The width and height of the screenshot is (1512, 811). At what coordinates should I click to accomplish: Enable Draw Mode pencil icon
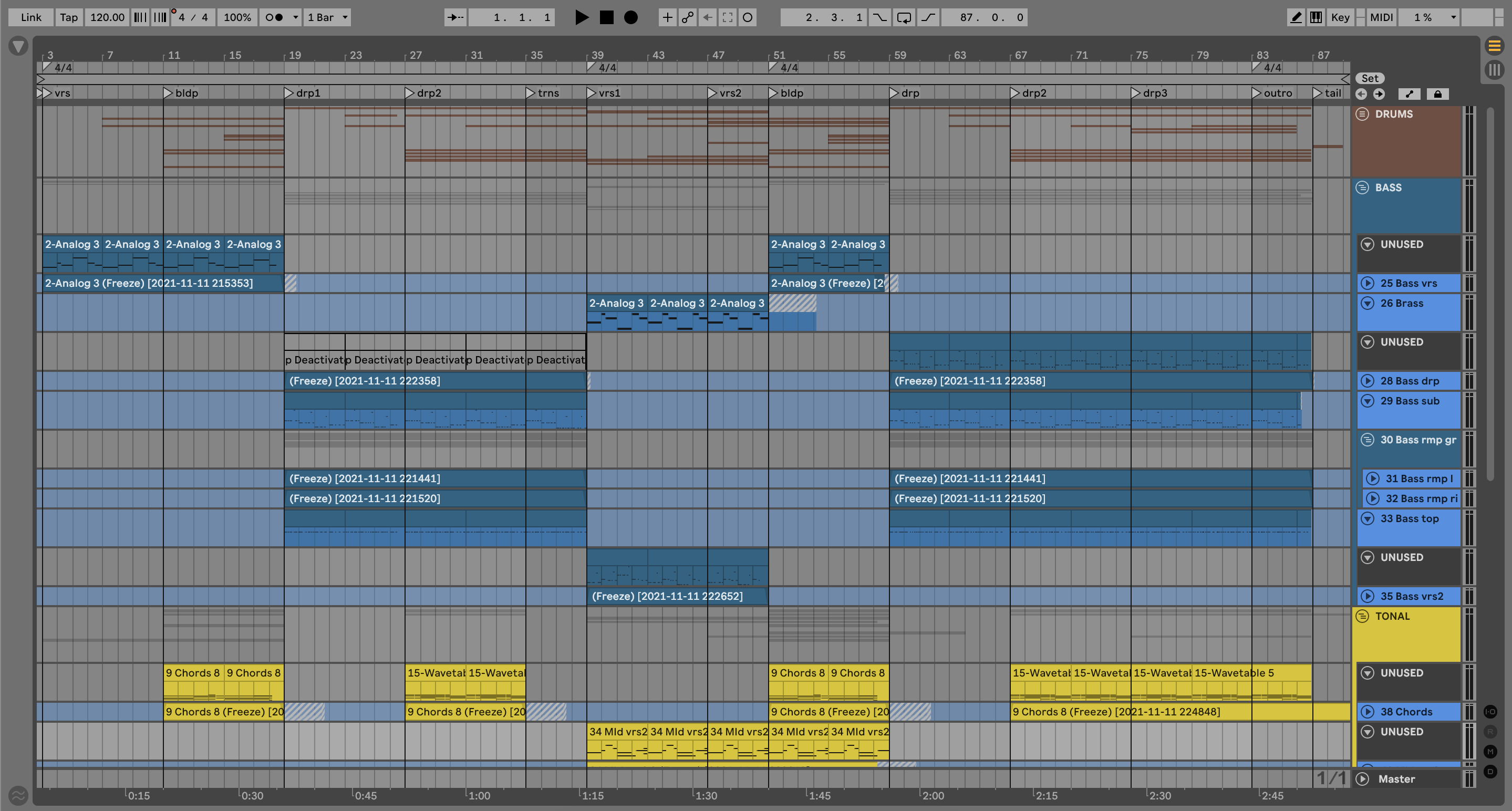click(x=1296, y=18)
